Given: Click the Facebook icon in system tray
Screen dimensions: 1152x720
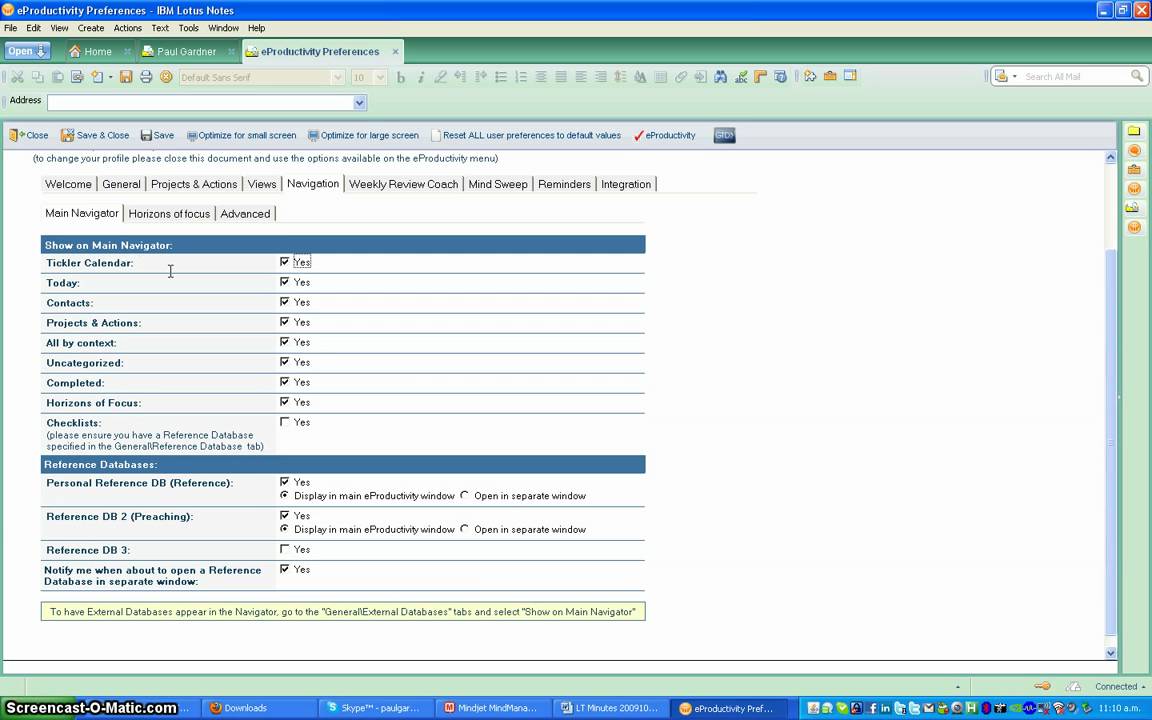Looking at the screenshot, I should (873, 708).
